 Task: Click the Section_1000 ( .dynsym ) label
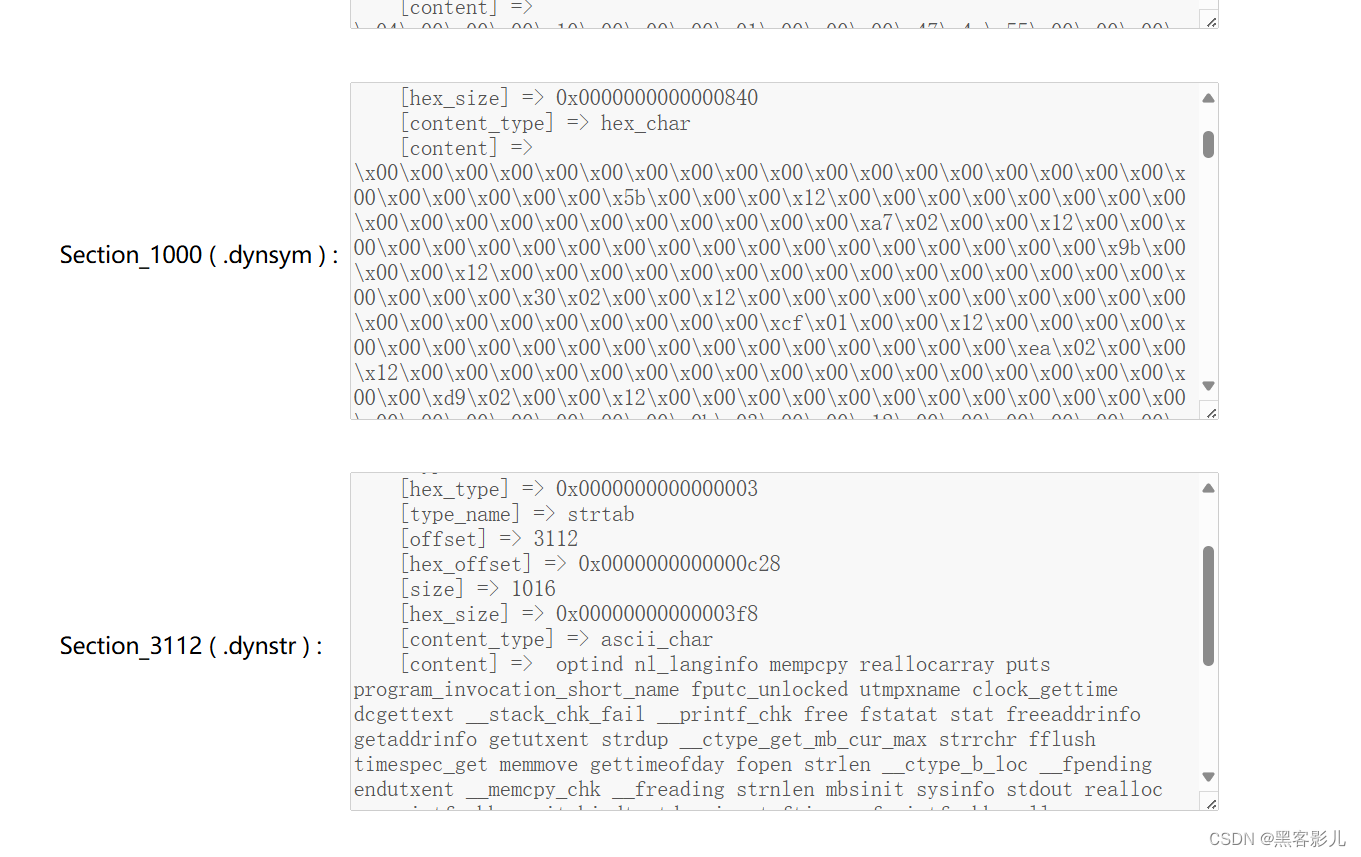[198, 255]
